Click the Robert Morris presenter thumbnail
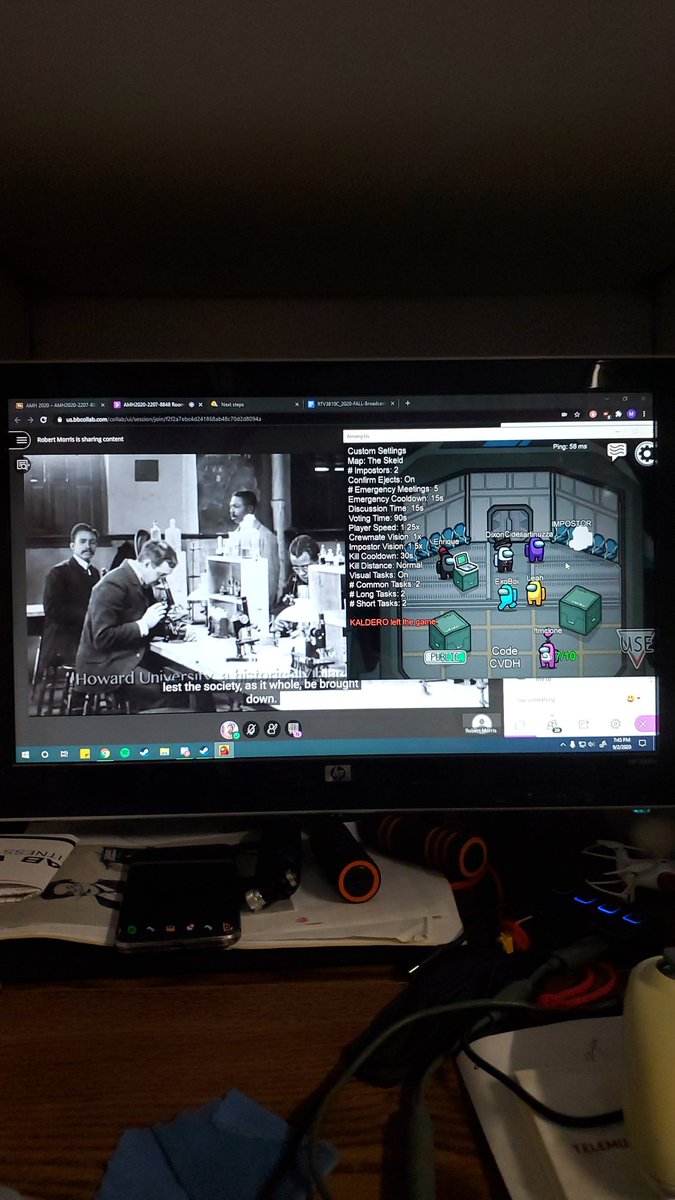 tap(481, 723)
